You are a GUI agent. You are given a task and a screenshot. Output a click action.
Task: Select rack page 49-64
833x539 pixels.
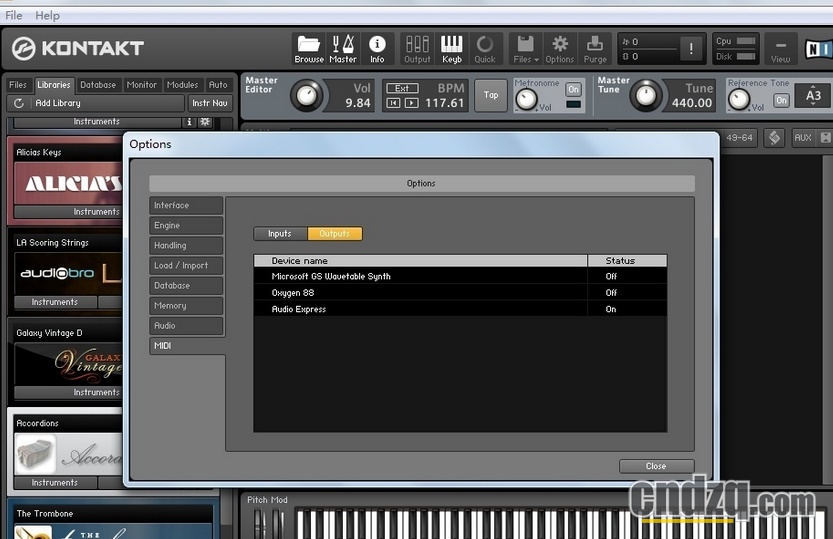pyautogui.click(x=739, y=138)
